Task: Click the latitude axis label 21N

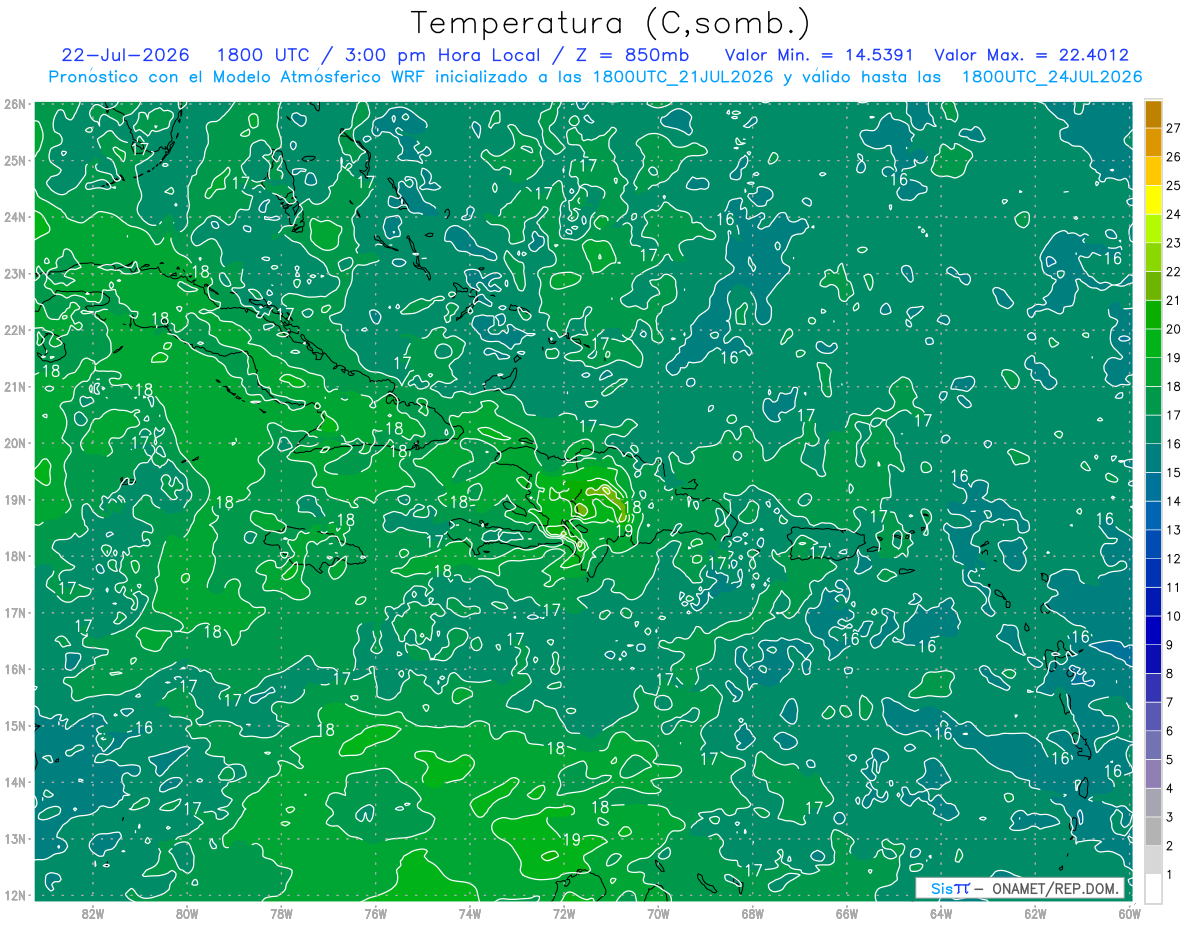Action: [x=14, y=386]
